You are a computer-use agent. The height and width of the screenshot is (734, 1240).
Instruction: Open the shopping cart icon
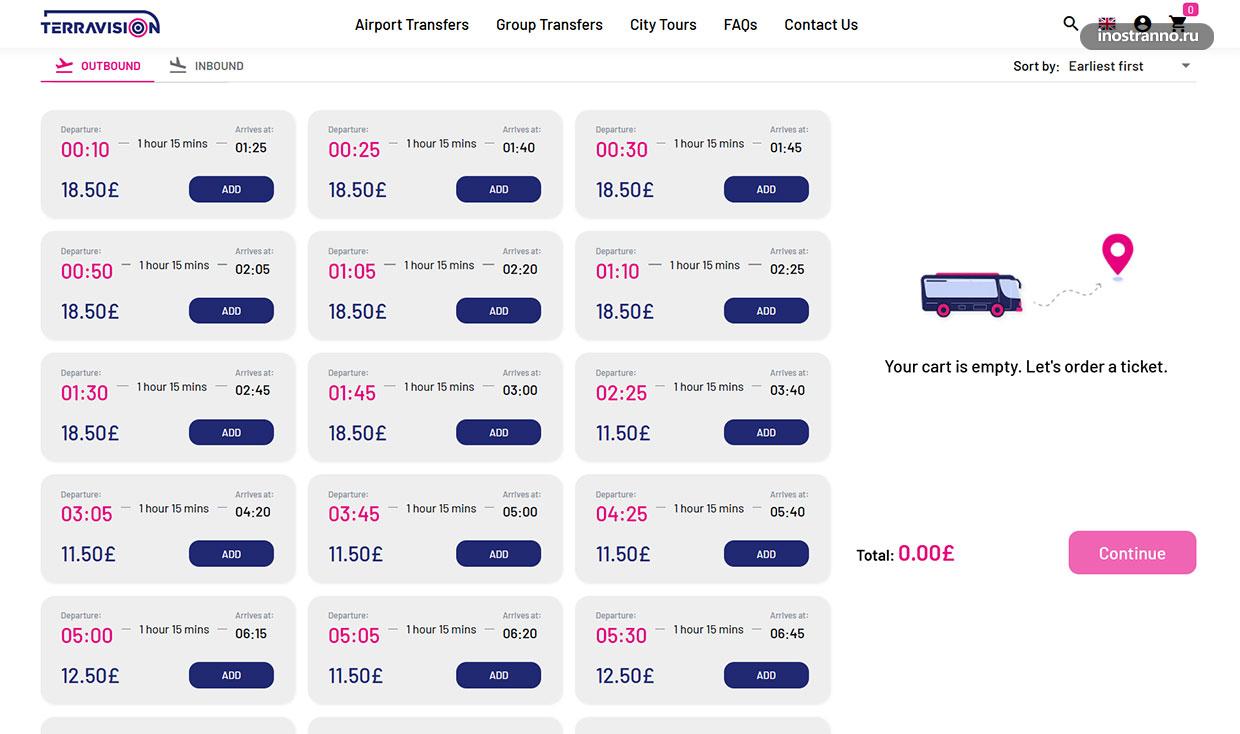1178,23
